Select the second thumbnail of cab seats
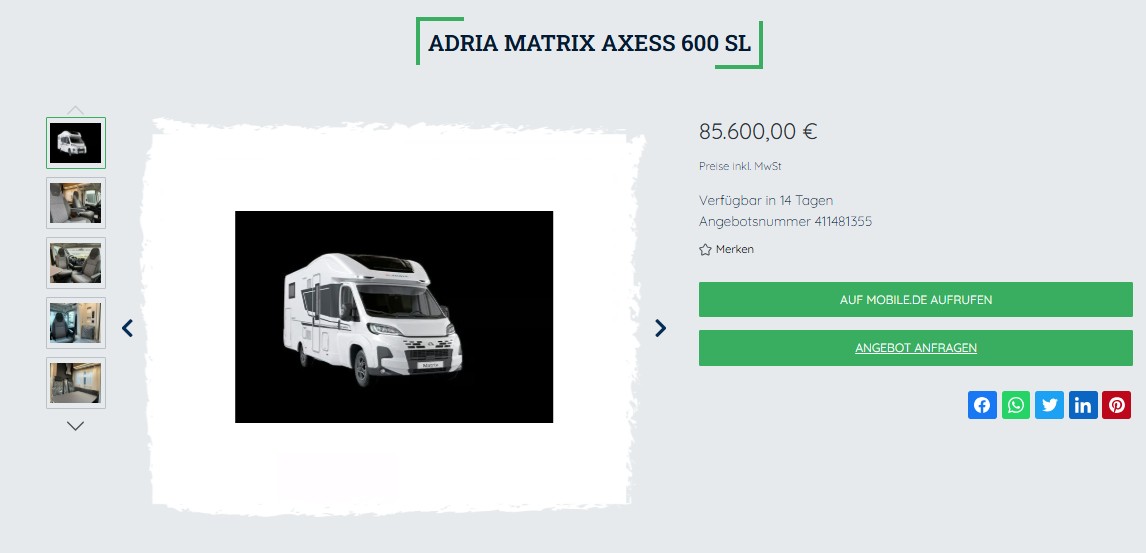Screen dimensions: 1146x553 click(76, 203)
